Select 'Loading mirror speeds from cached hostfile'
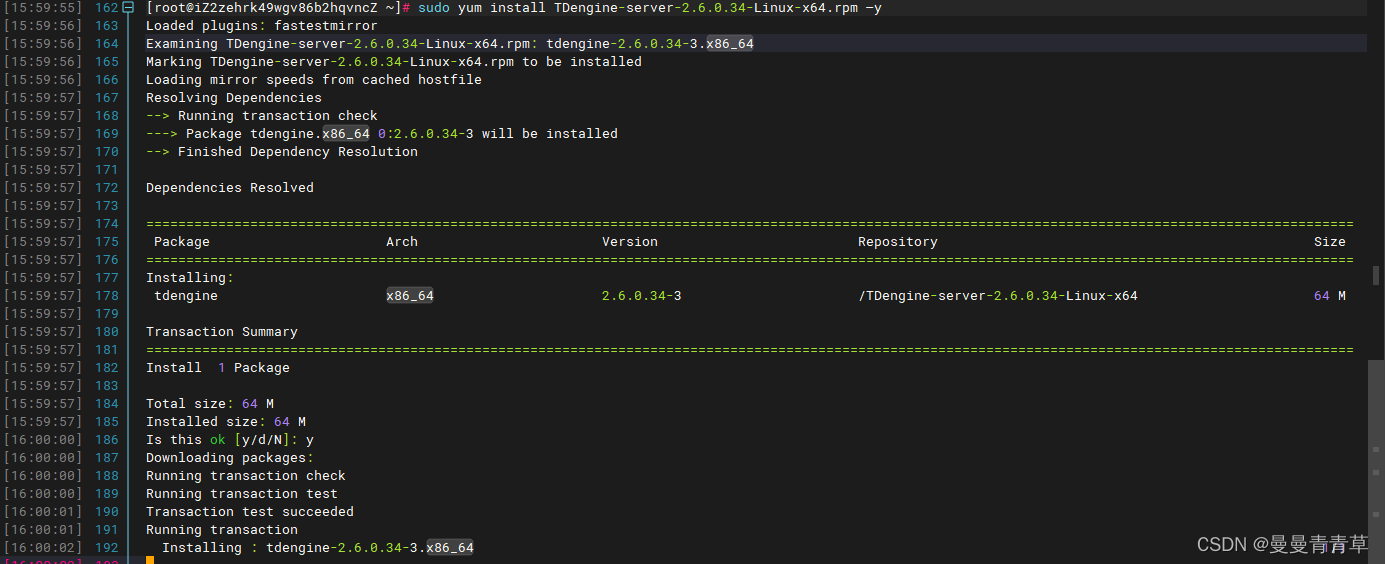1385x564 pixels. [x=314, y=80]
